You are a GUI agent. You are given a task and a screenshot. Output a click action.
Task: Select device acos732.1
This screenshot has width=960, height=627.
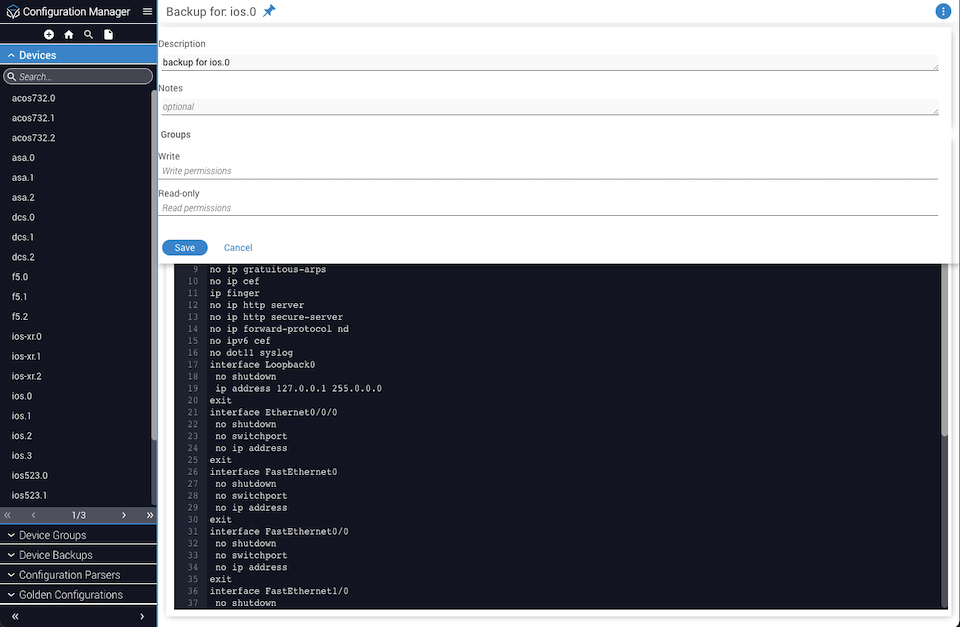pyautogui.click(x=33, y=118)
